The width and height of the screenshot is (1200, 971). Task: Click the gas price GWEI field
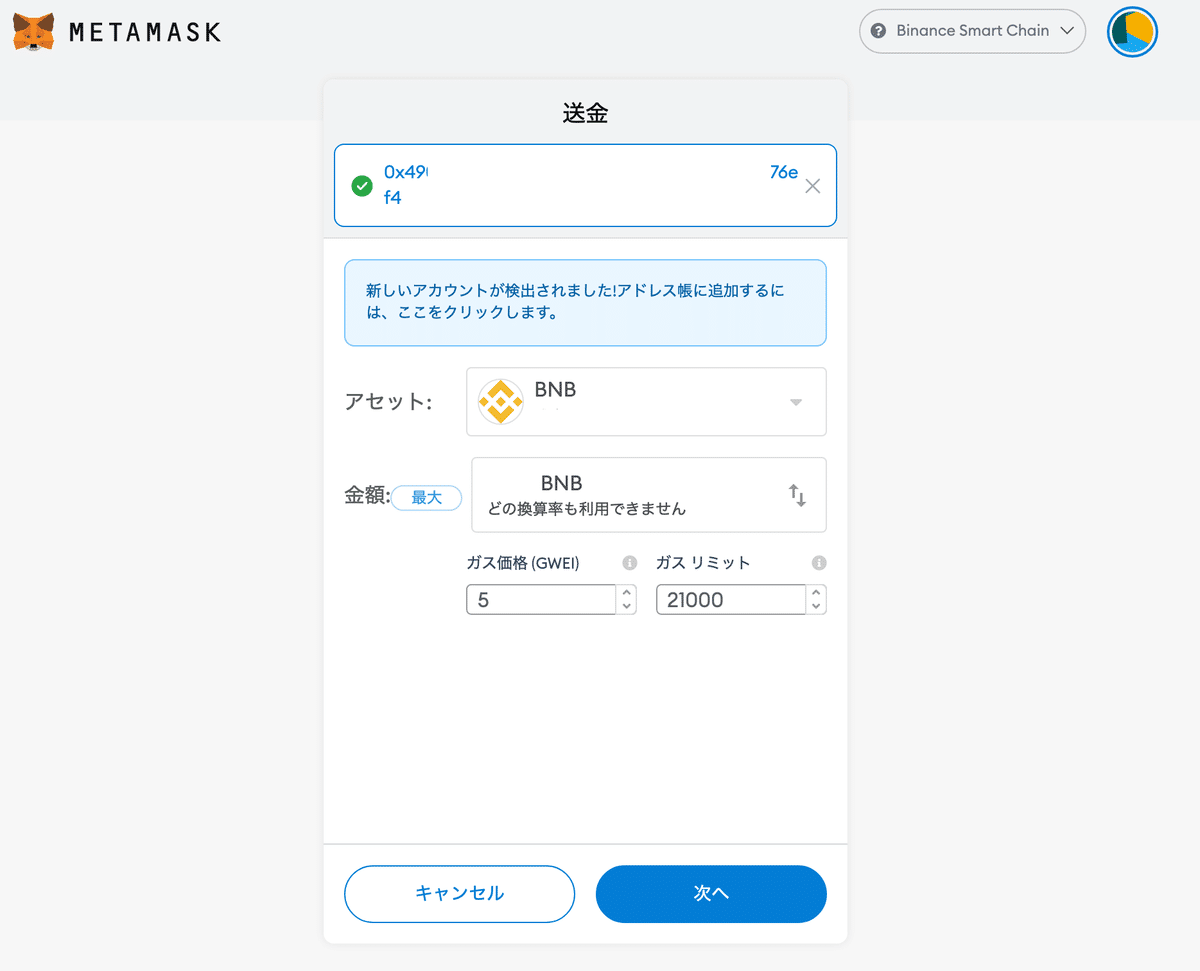coord(541,600)
